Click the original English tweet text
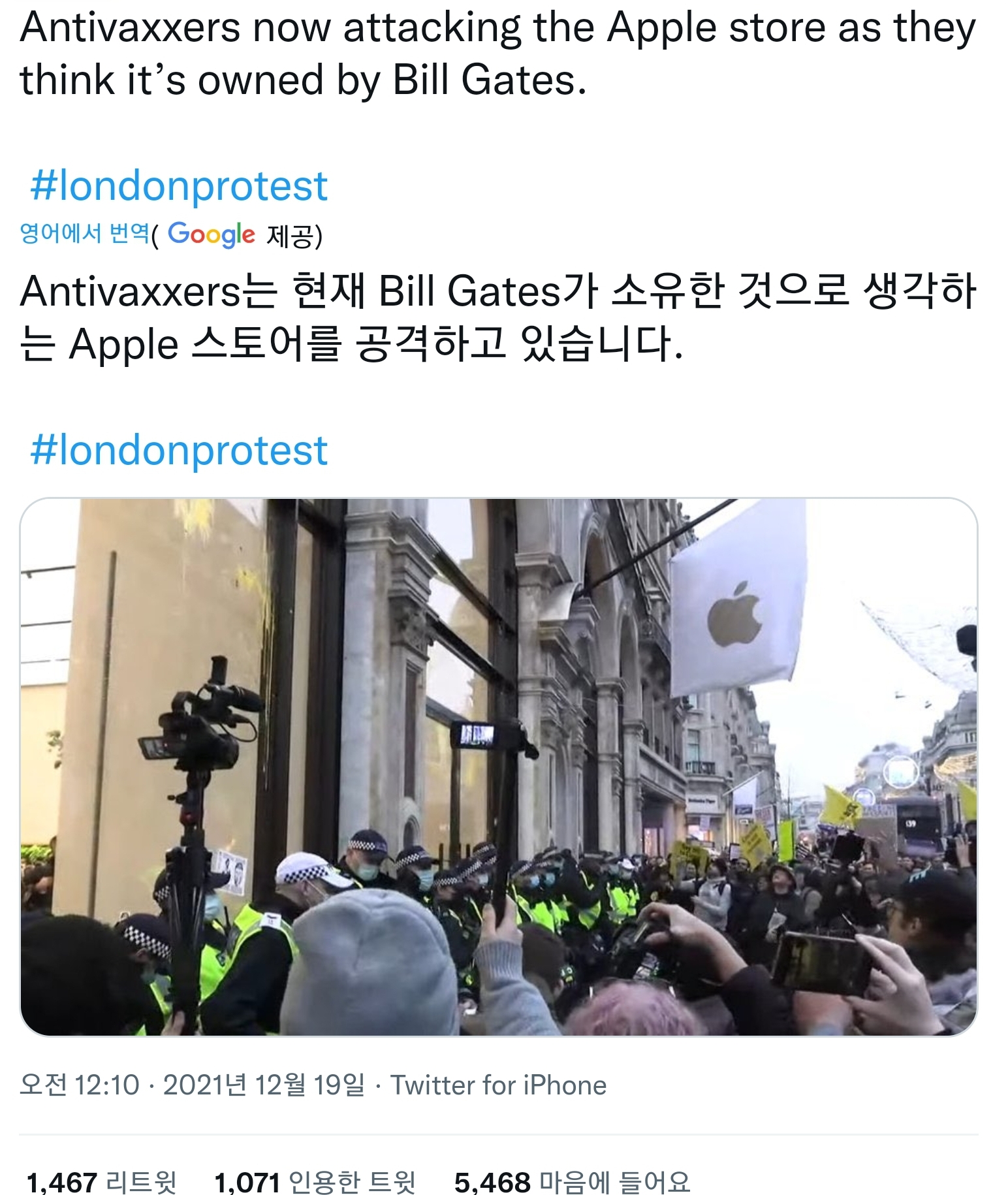 pos(497,54)
